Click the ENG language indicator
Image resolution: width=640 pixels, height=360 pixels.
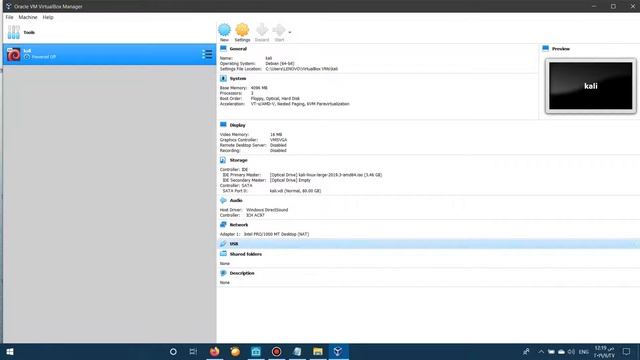tap(584, 352)
